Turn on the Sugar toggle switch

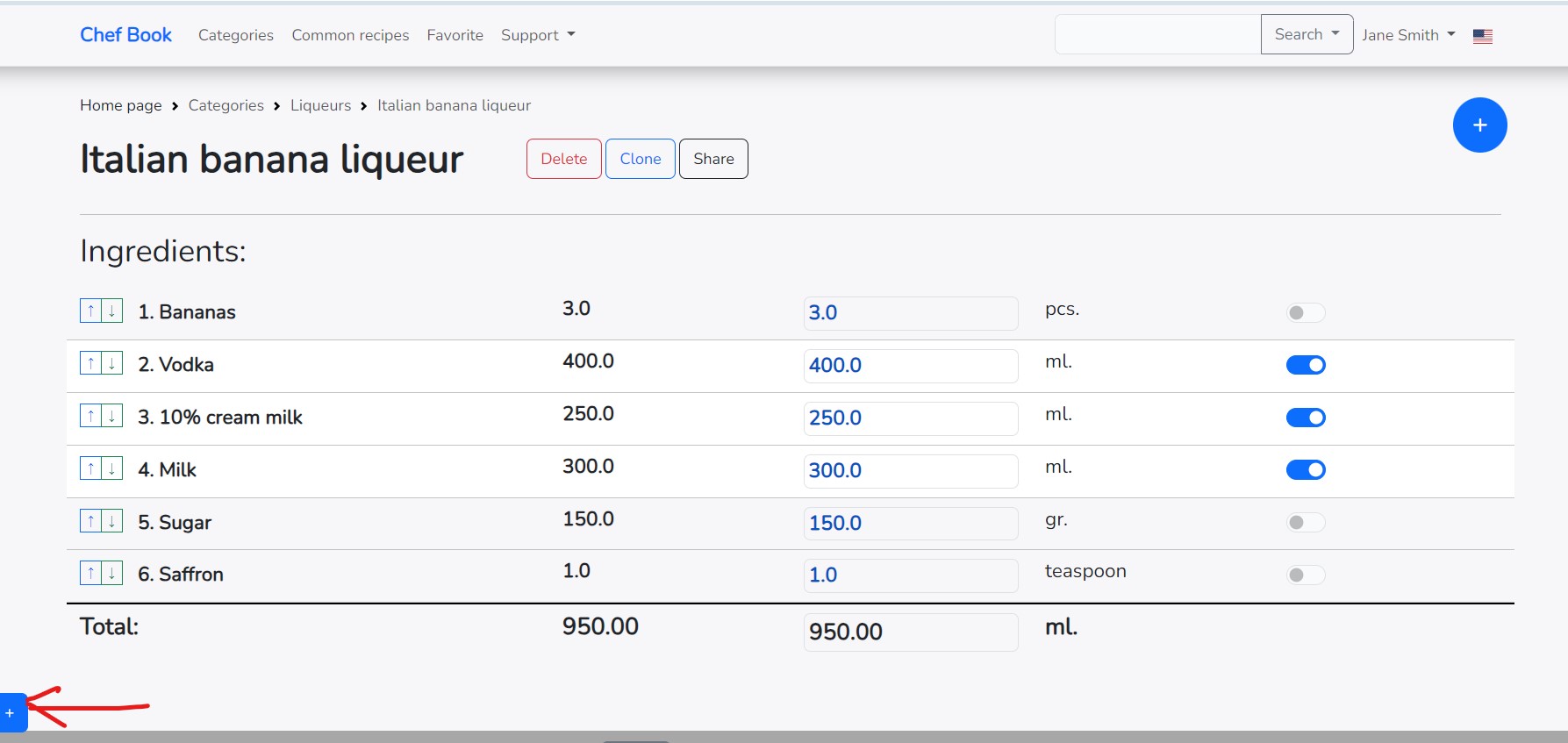click(x=1306, y=523)
